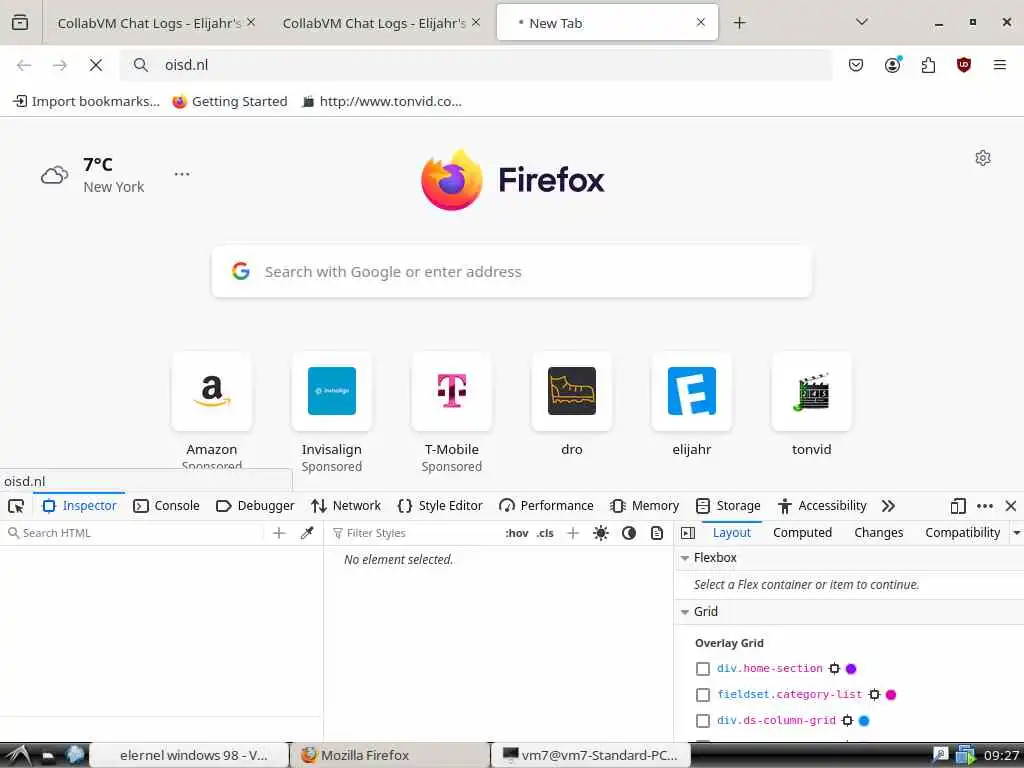1024x768 pixels.
Task: Go back with the back arrow
Action: point(24,65)
